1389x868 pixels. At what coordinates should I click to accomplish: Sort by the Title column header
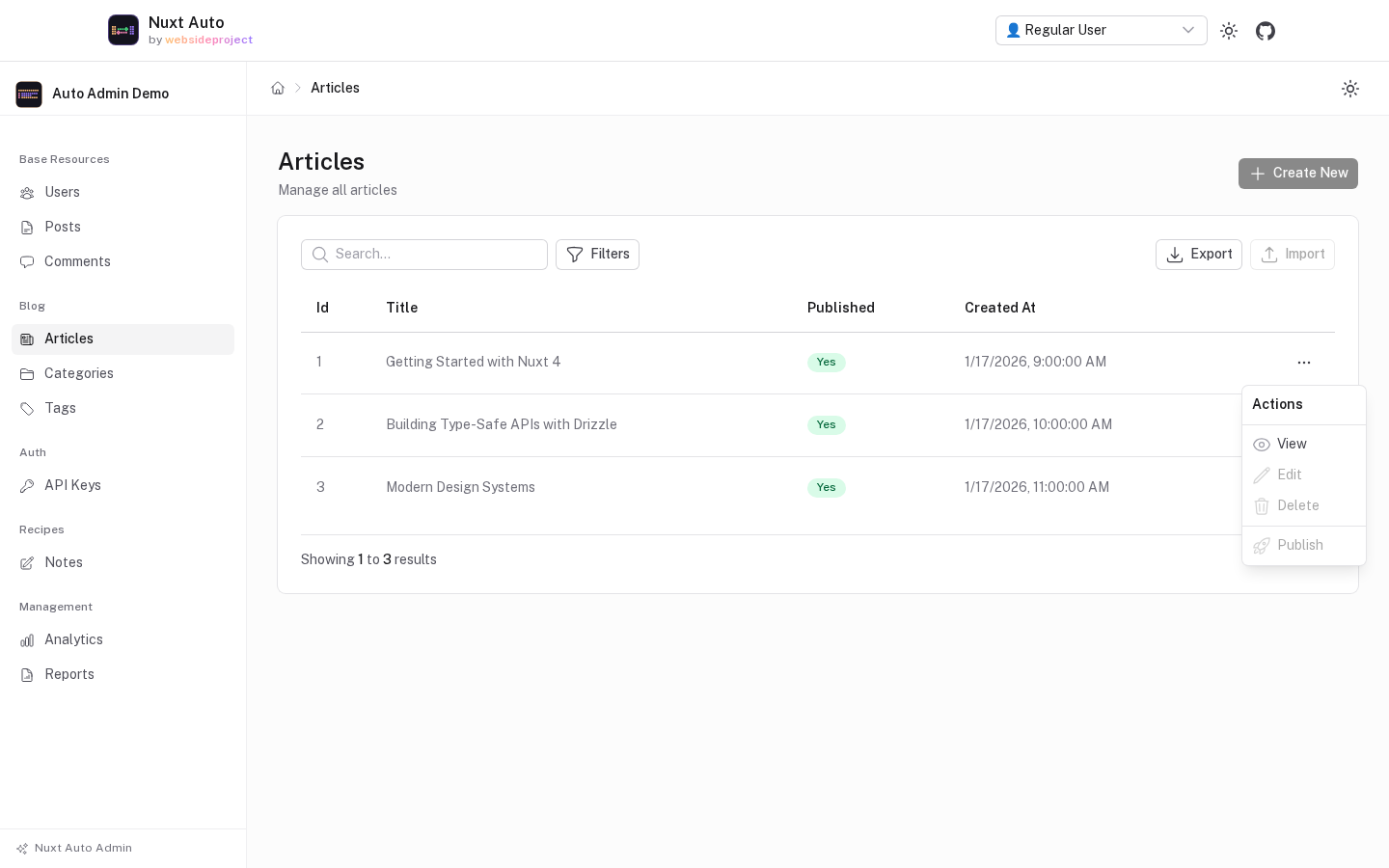coord(402,308)
